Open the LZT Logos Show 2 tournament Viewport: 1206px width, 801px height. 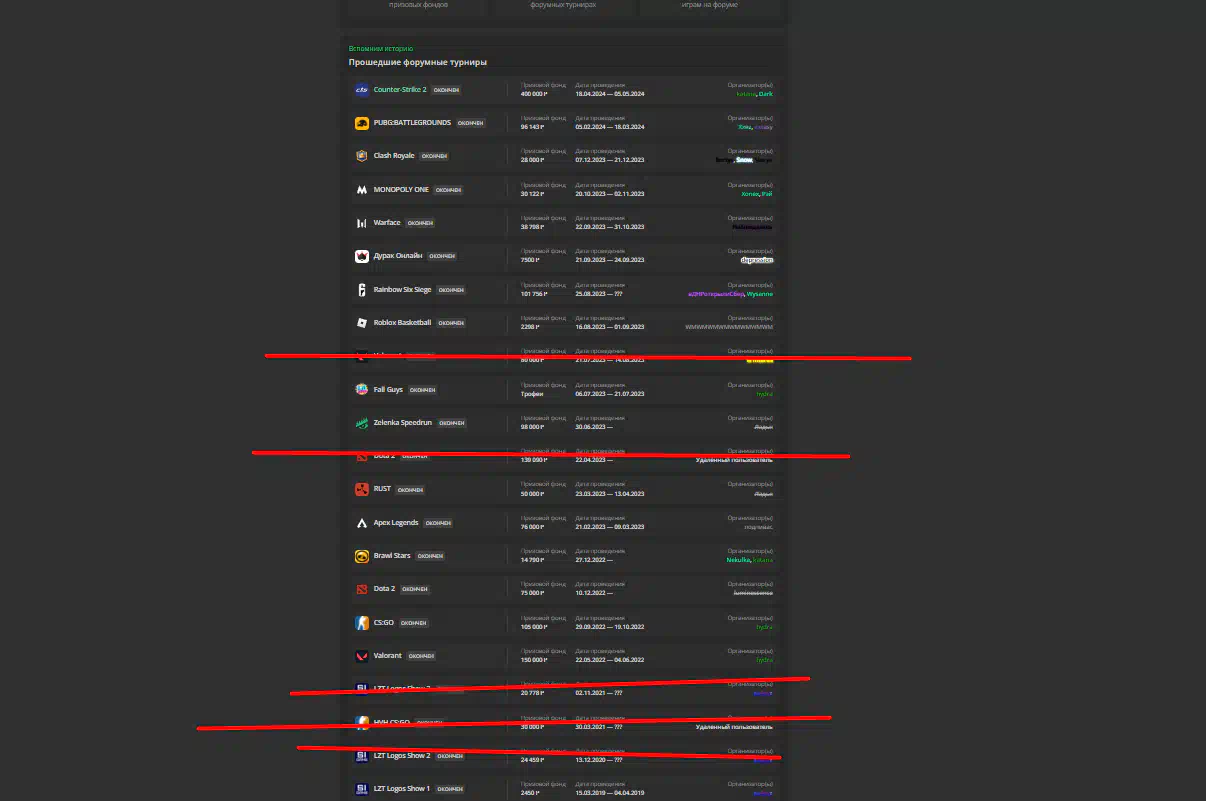pyautogui.click(x=402, y=756)
